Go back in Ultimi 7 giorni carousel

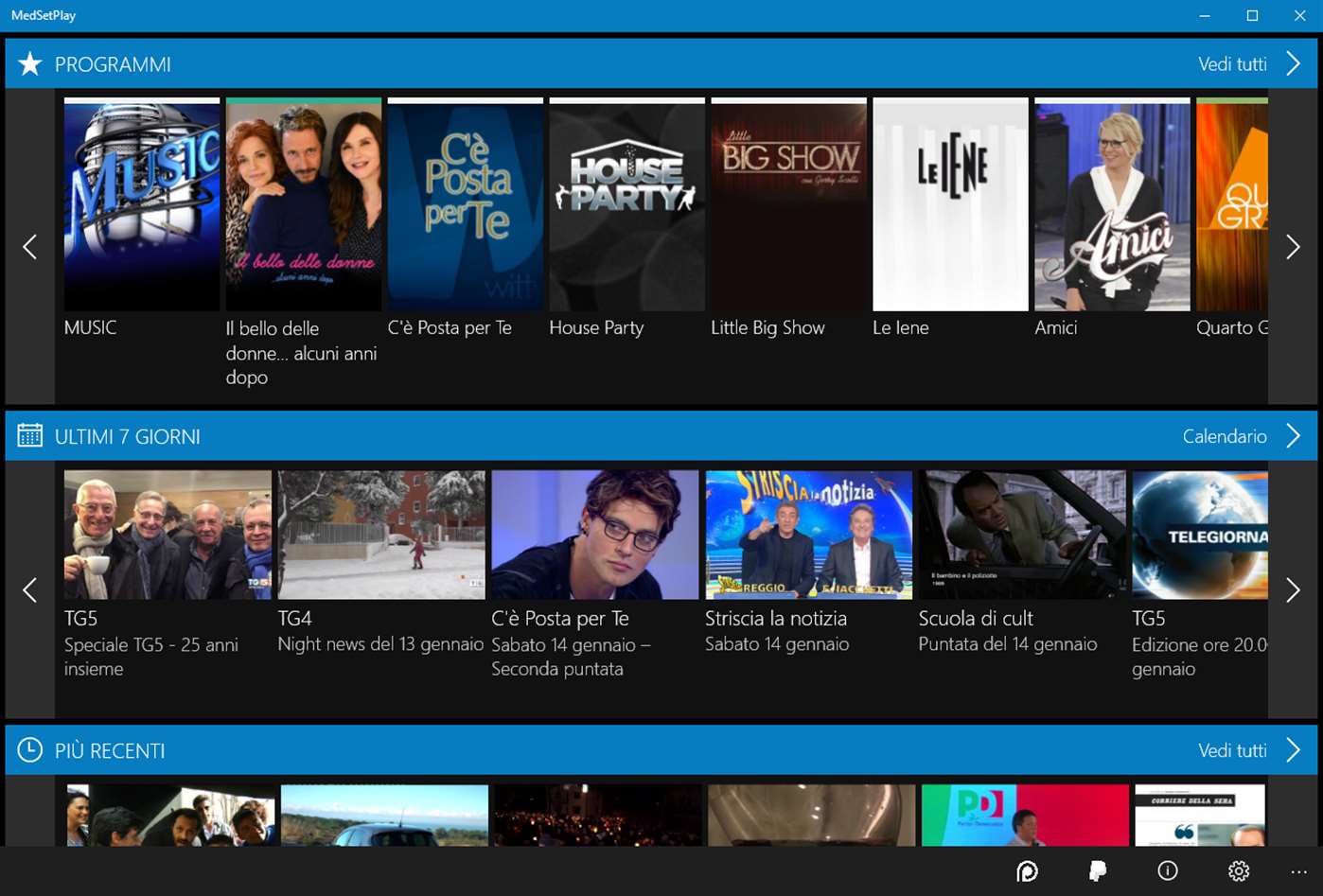pos(30,589)
